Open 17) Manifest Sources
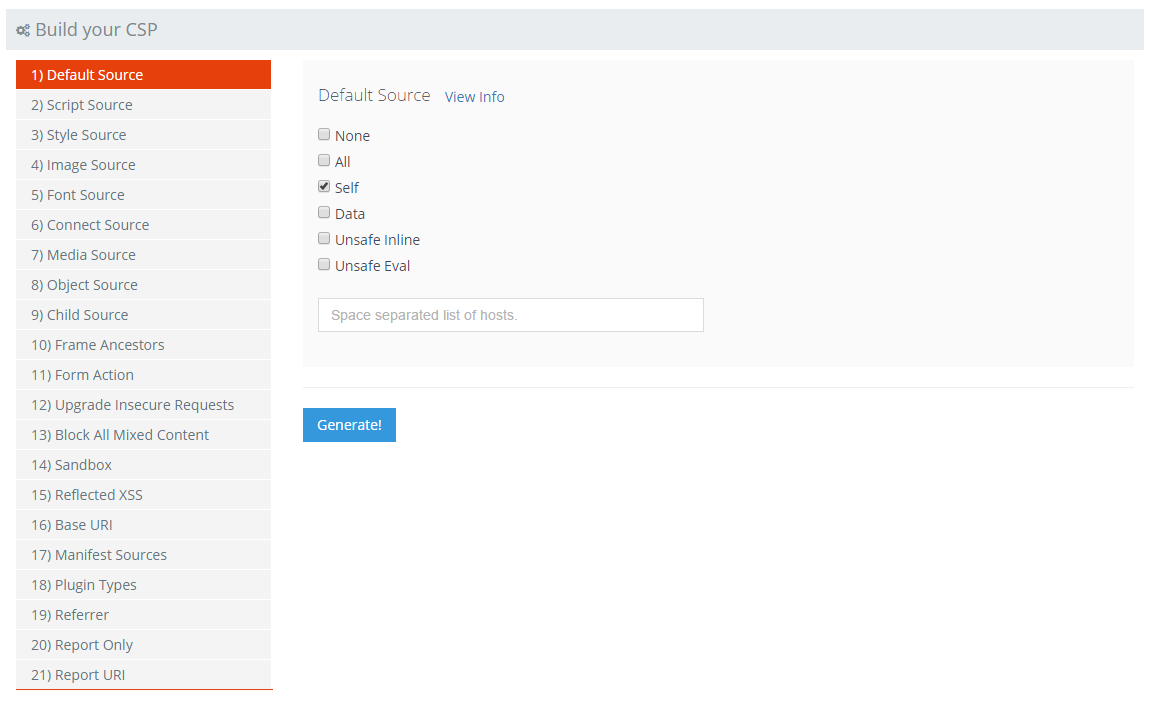This screenshot has height=701, width=1149. pos(144,555)
